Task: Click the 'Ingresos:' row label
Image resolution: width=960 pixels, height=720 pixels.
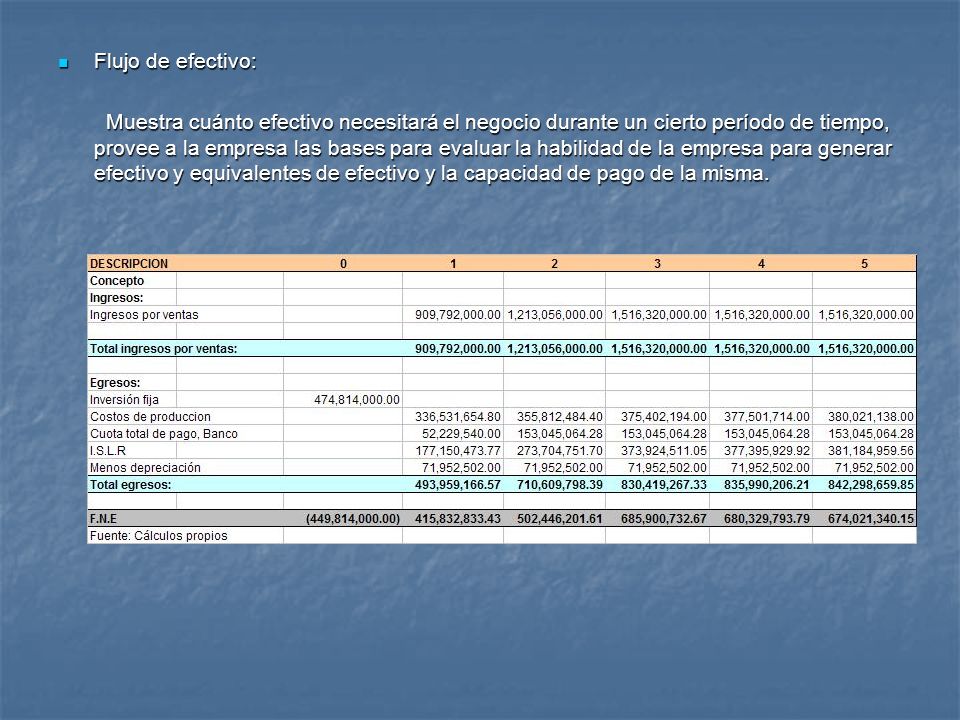Action: (116, 298)
